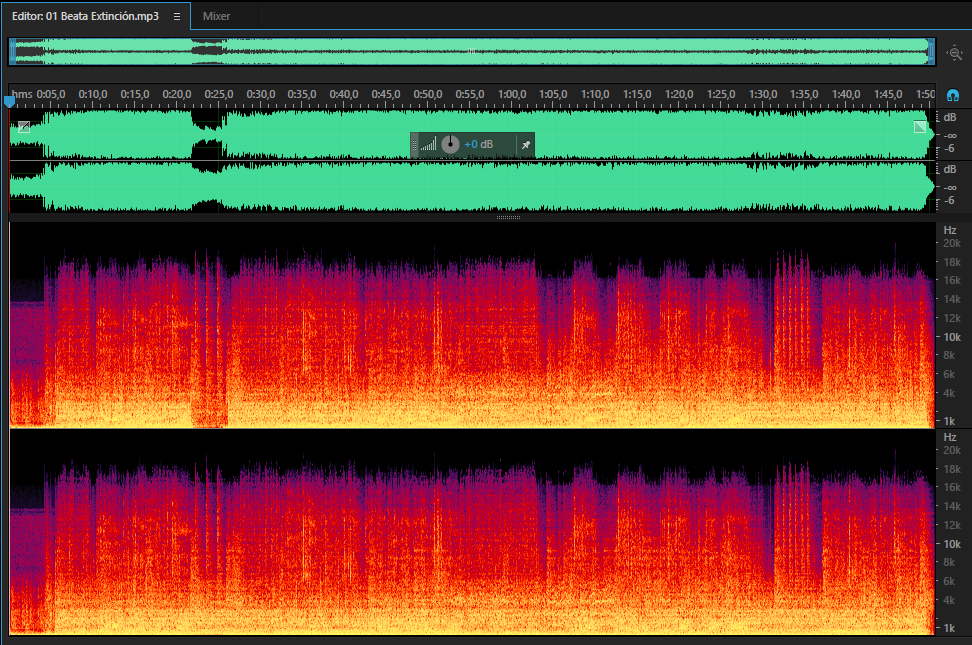This screenshot has width=972, height=645.
Task: Click the fade out handle icon
Action: pyautogui.click(x=920, y=127)
